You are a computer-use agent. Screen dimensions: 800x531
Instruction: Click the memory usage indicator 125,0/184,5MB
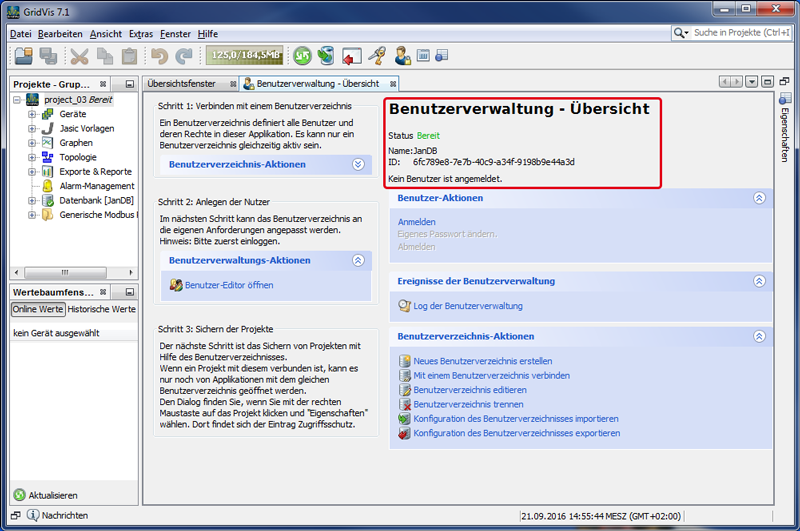pos(244,55)
